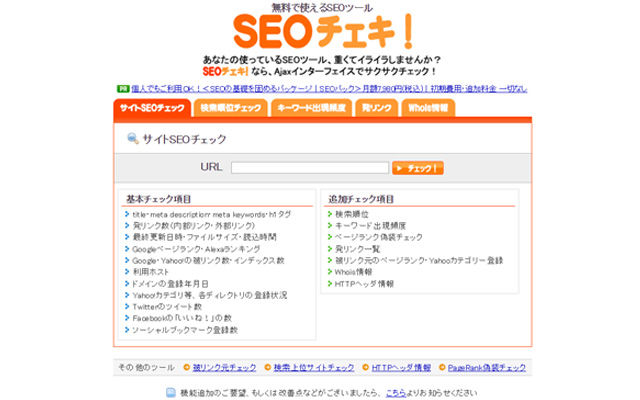Click the 追加チェック項目 heading

[361, 199]
